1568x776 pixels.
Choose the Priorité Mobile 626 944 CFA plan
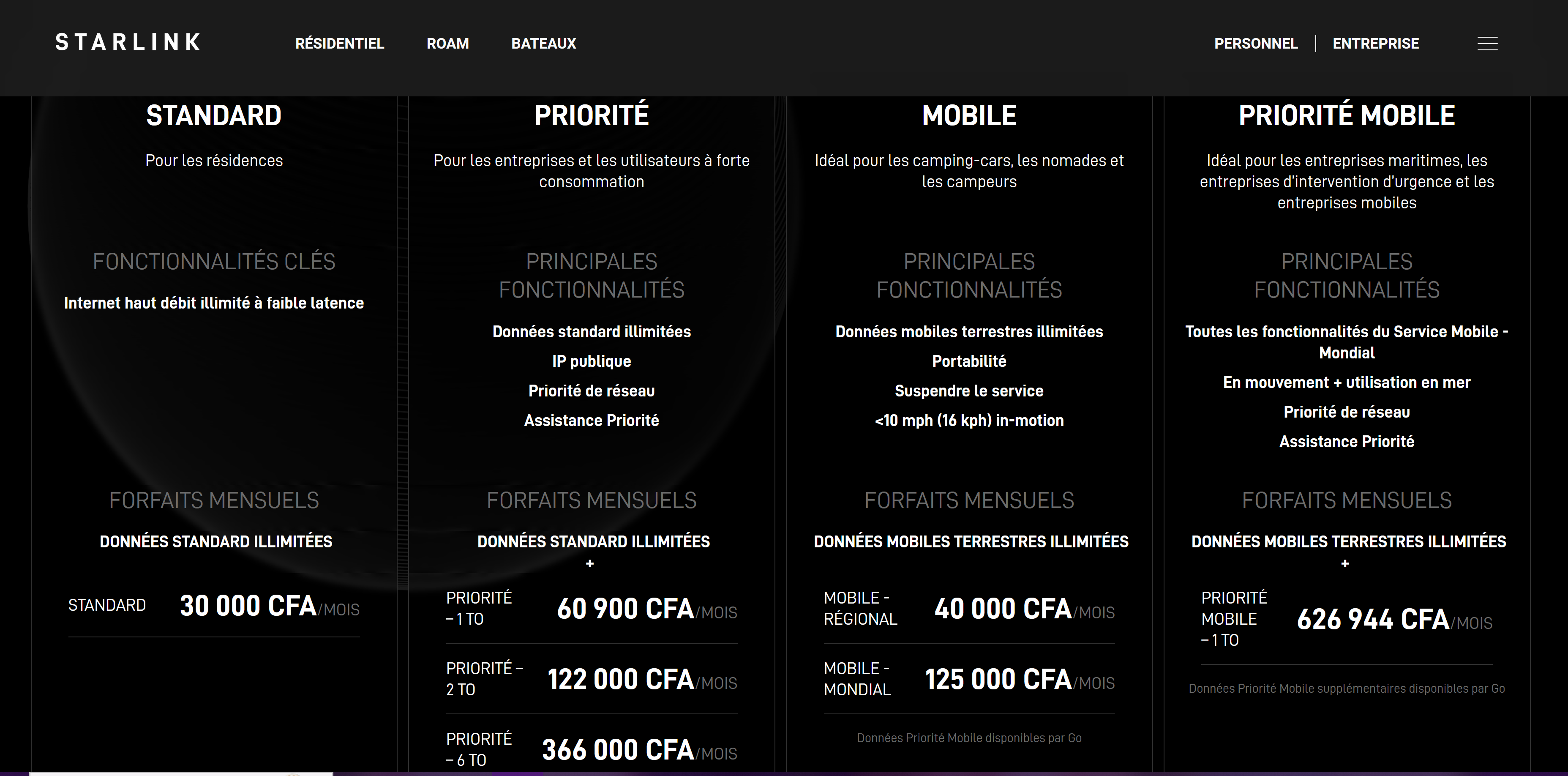pyautogui.click(x=1347, y=619)
